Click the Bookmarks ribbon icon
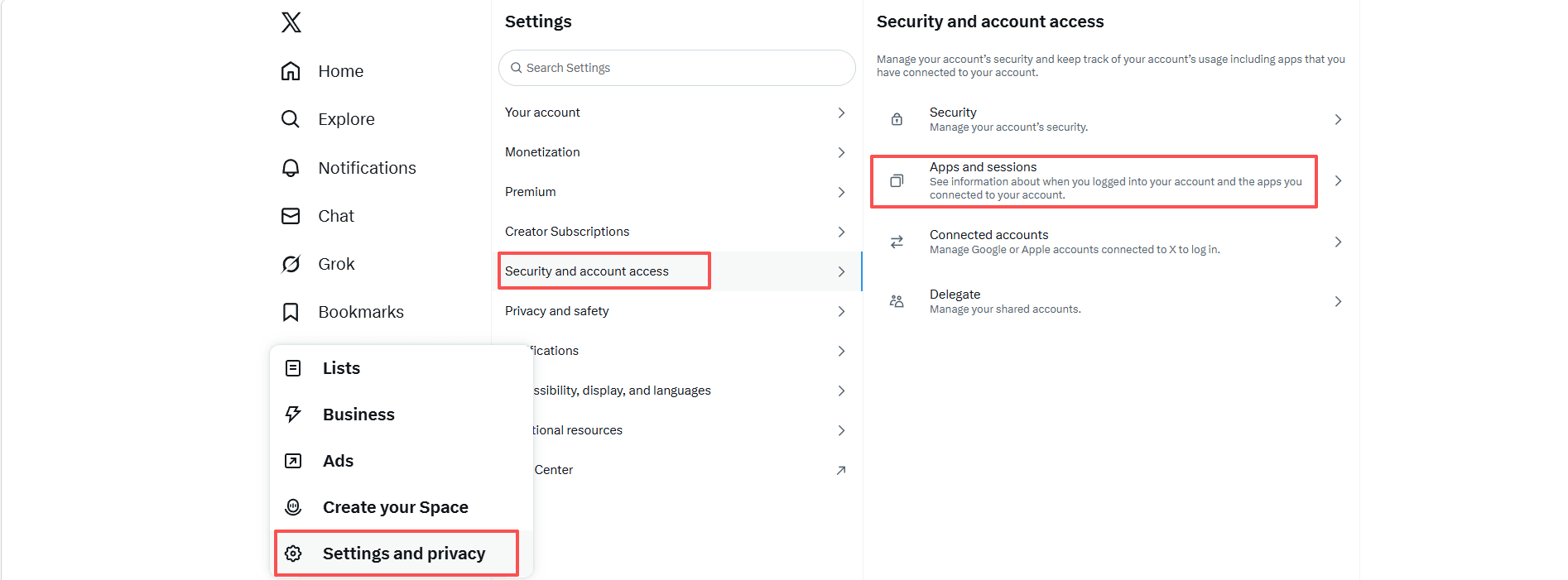The image size is (1568, 580). 291,312
